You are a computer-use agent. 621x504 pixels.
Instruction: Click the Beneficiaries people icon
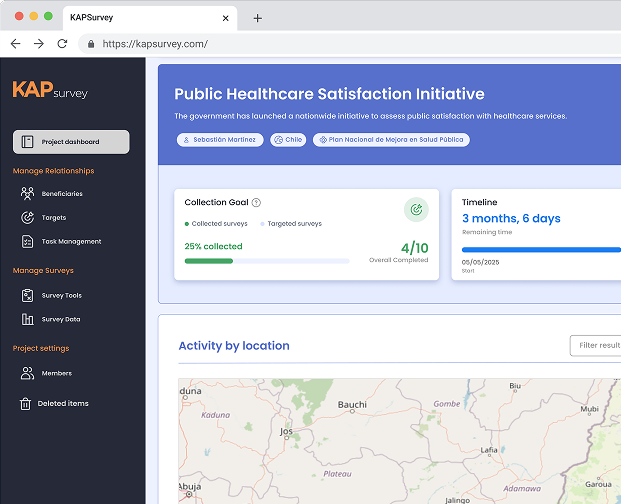pyautogui.click(x=27, y=194)
